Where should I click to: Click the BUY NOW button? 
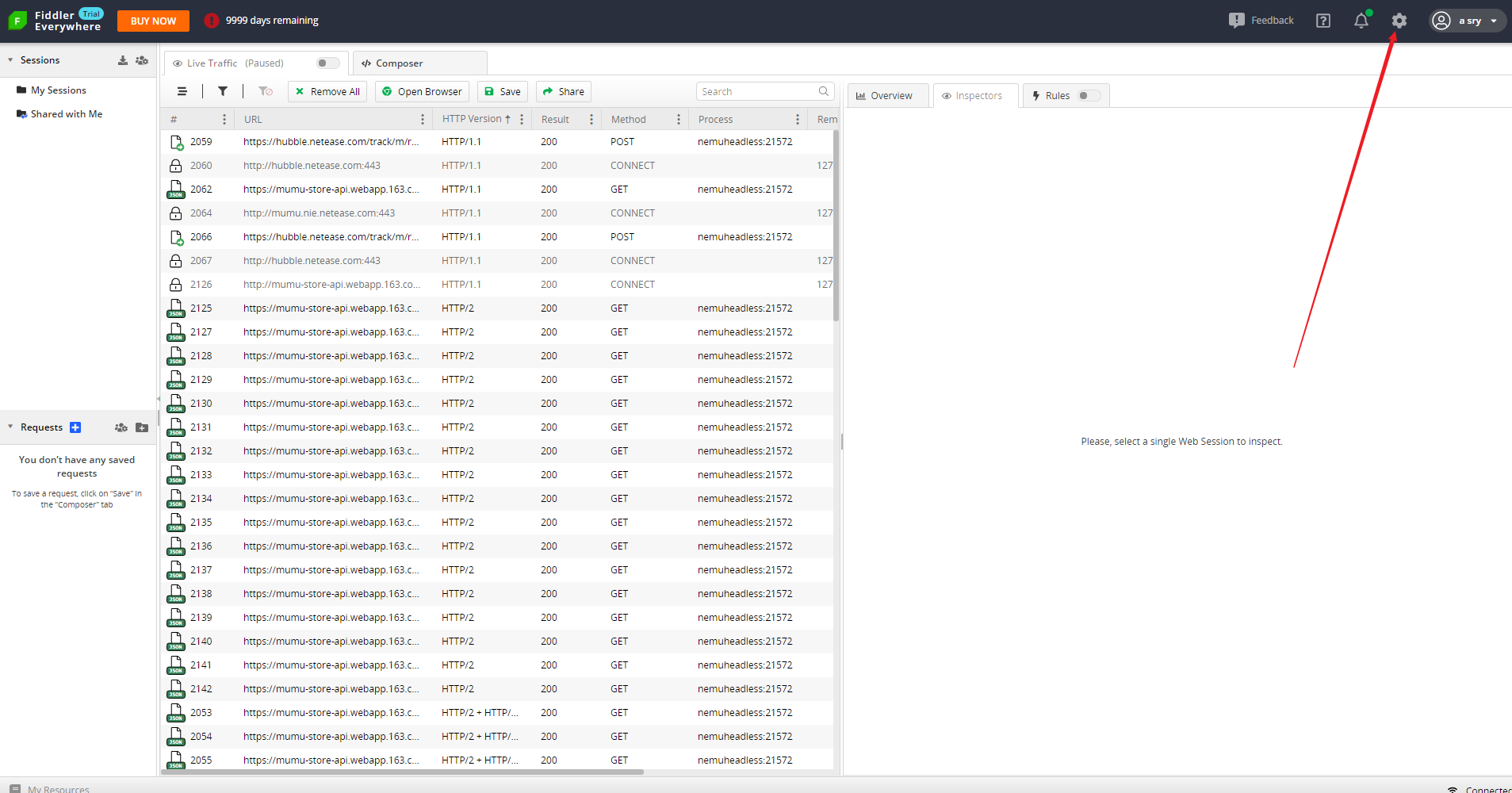(x=153, y=21)
